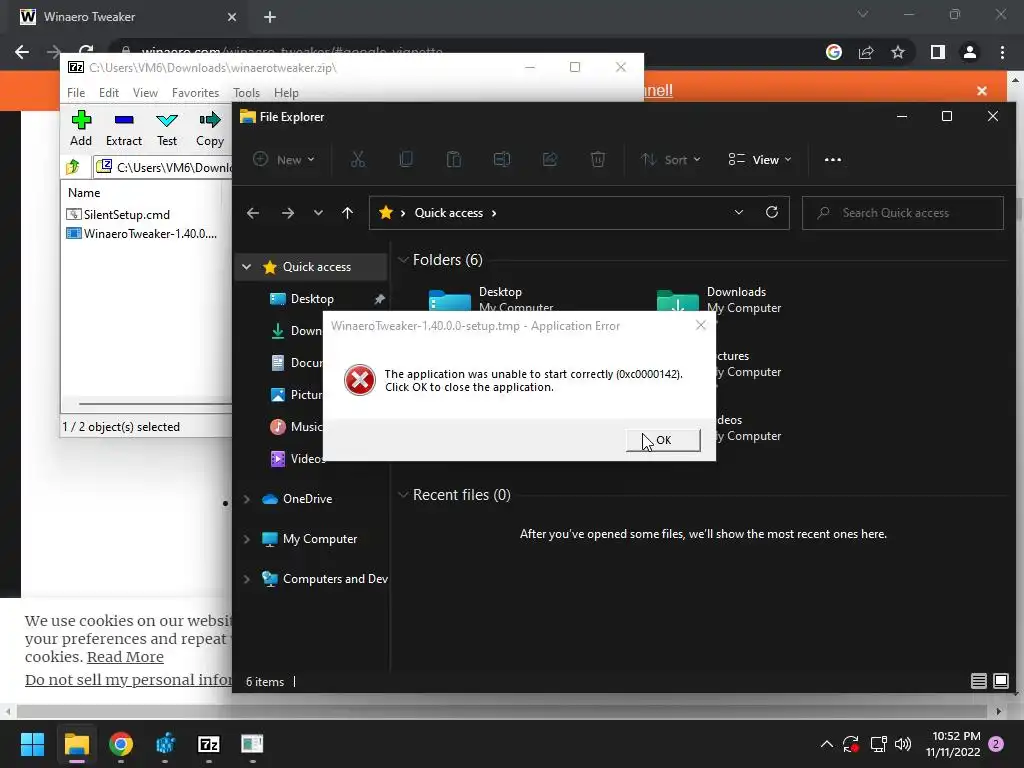Click the Delete trash icon in File Explorer
1024x768 pixels.
[598, 159]
